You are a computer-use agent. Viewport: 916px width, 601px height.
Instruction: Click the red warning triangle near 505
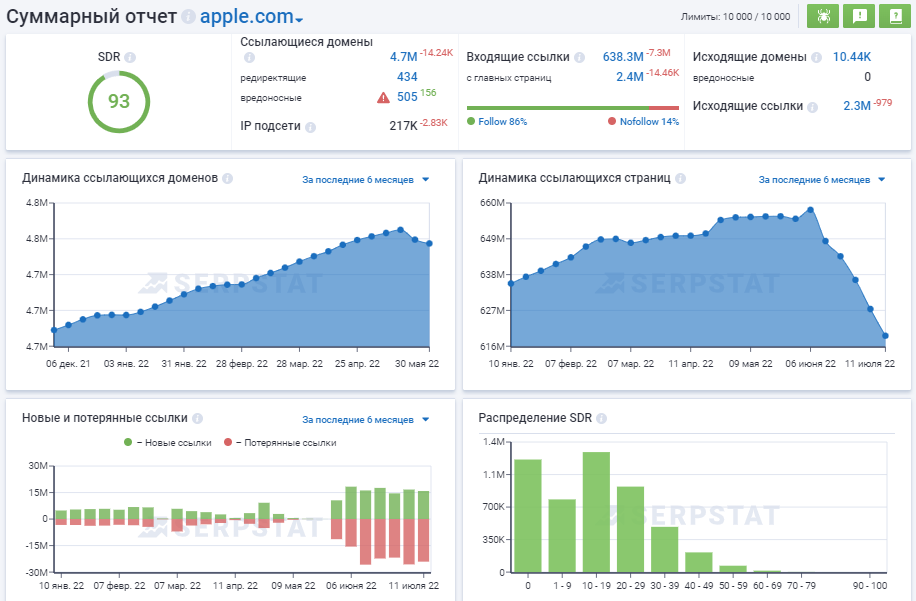tap(383, 97)
